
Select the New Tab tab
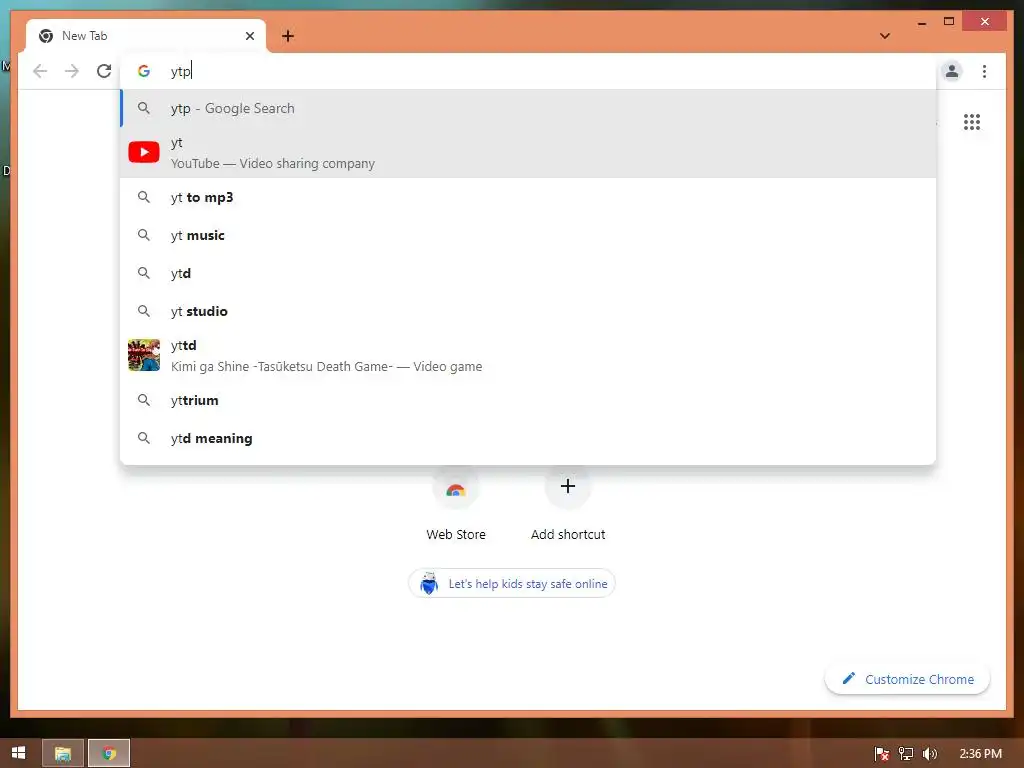[146, 36]
